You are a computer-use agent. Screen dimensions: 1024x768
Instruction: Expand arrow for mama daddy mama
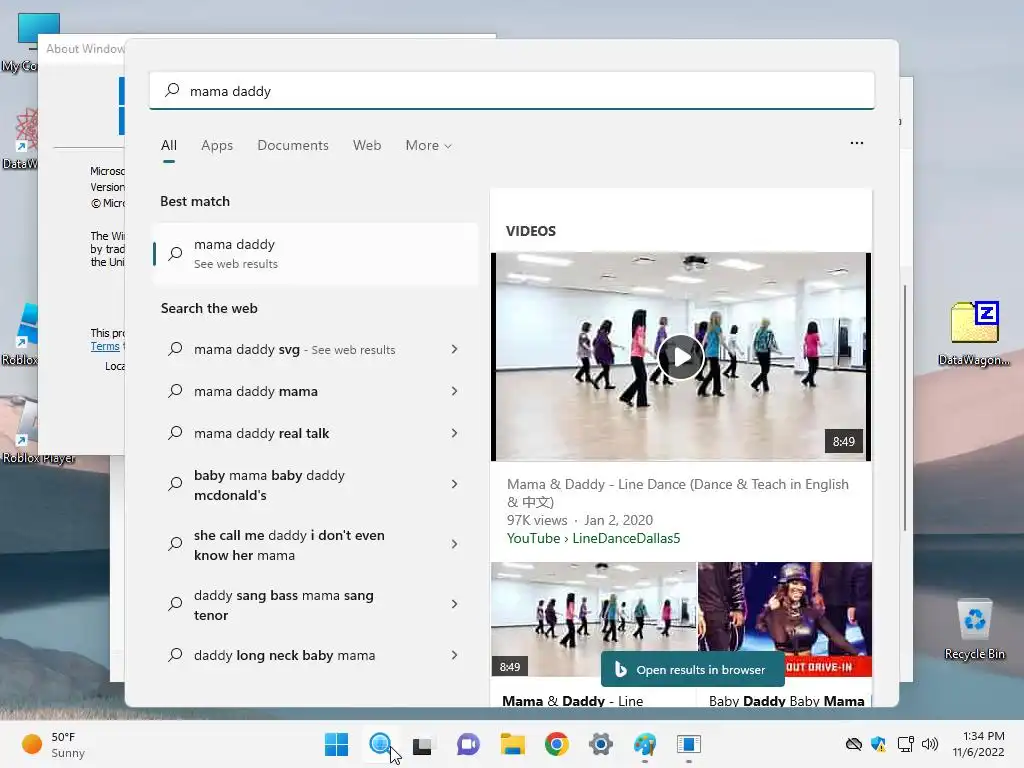[x=455, y=391]
